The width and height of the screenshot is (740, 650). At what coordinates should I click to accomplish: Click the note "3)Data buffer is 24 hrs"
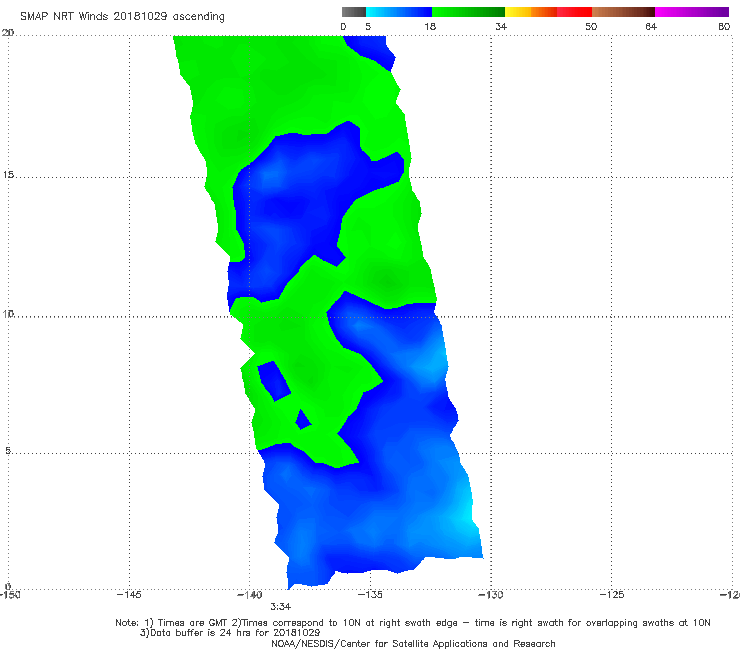pos(230,633)
